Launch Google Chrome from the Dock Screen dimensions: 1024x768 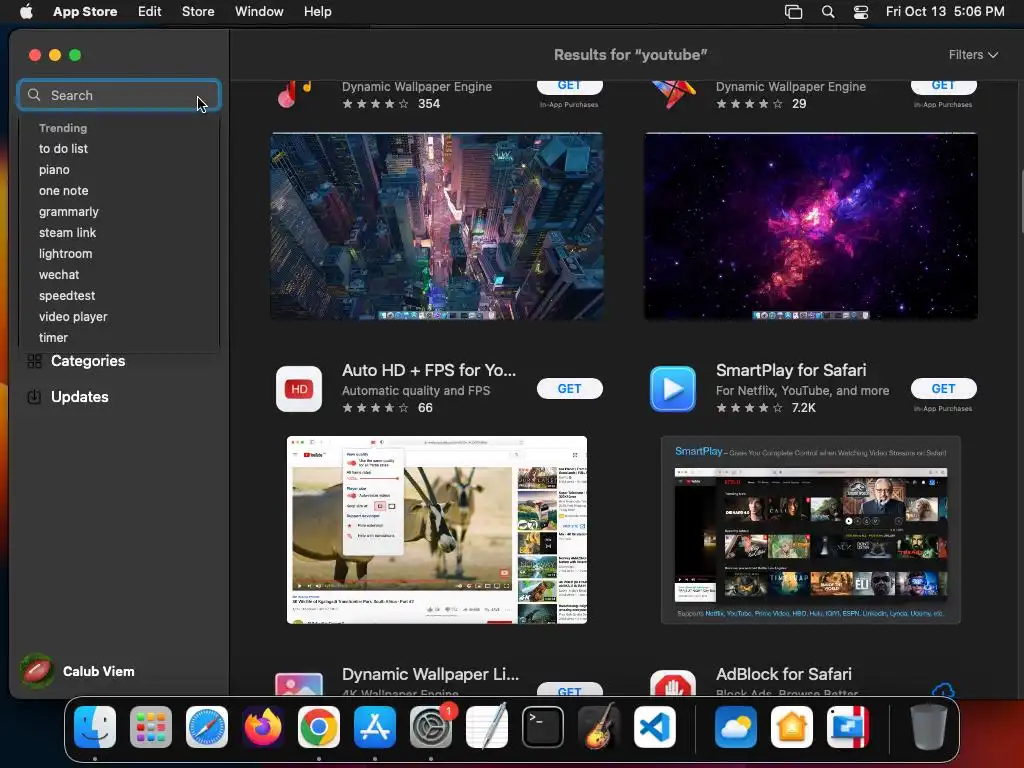[319, 727]
